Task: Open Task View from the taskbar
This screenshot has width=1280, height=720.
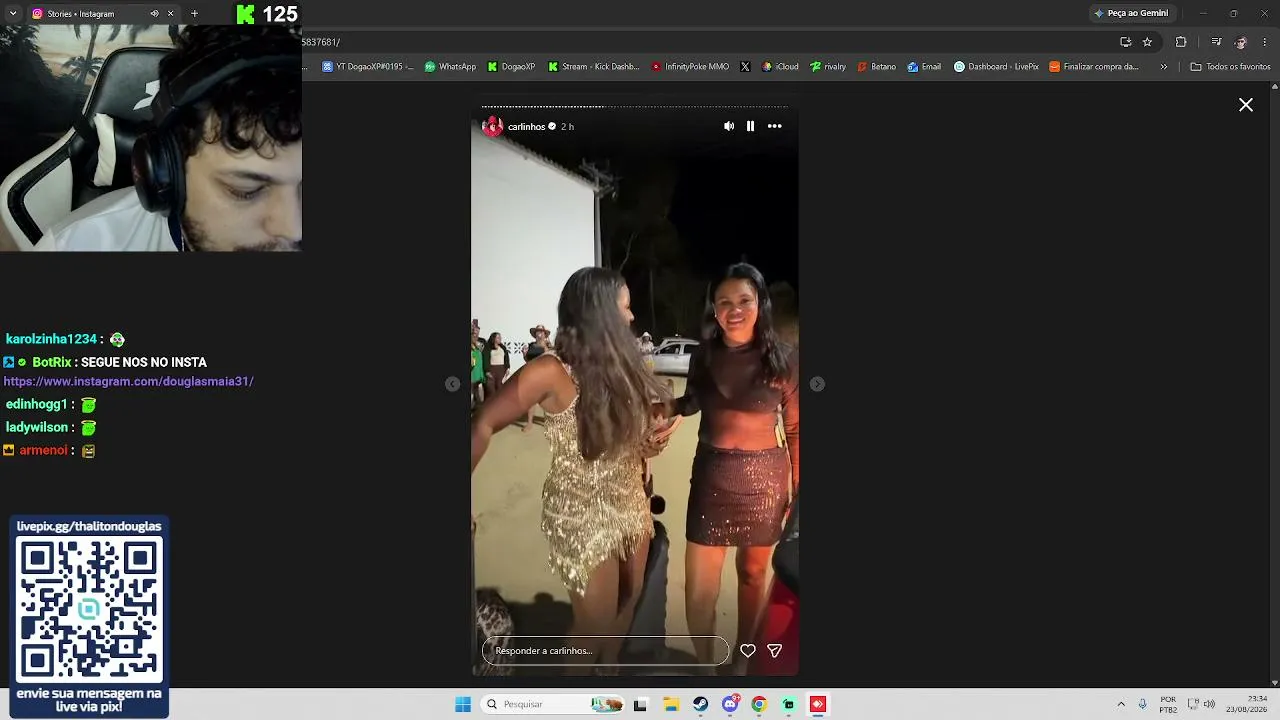Action: coord(640,704)
